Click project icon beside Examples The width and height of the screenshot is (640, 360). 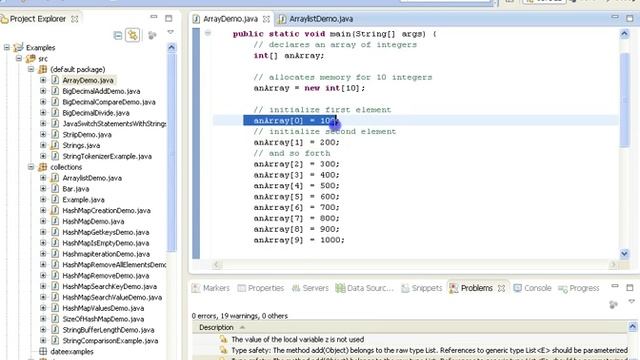18,47
